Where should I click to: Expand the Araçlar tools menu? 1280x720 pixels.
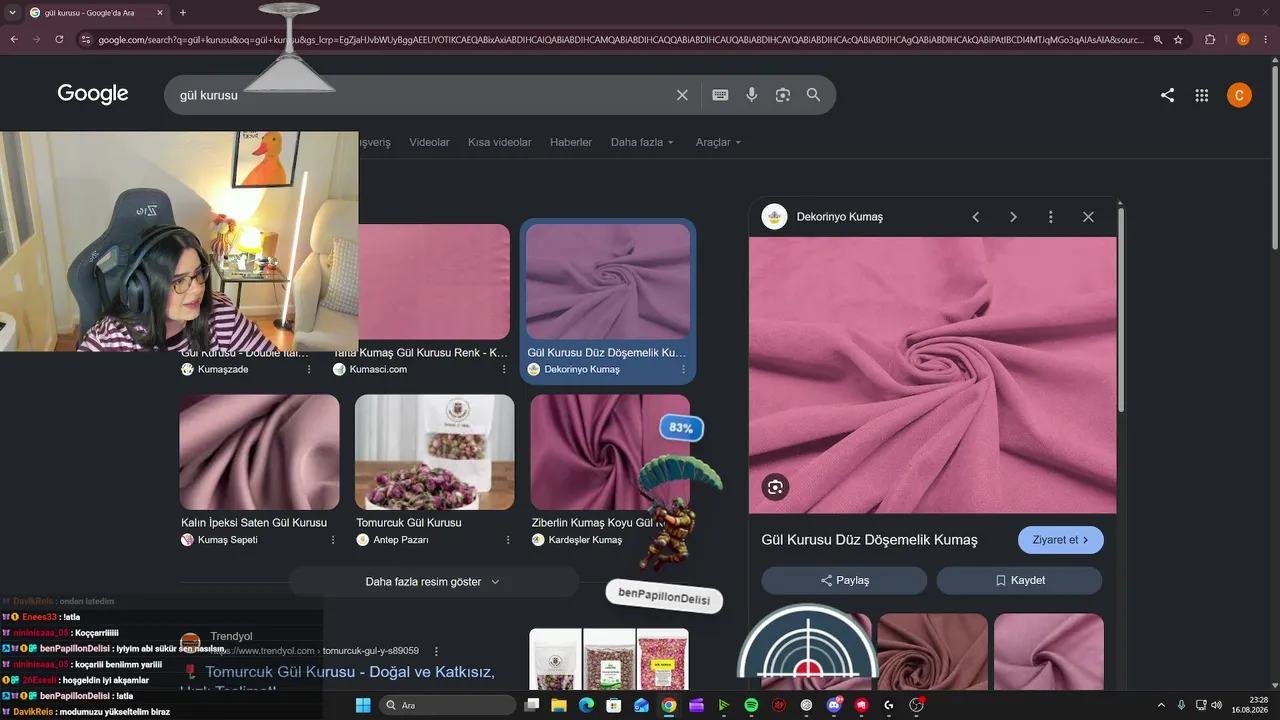[718, 142]
